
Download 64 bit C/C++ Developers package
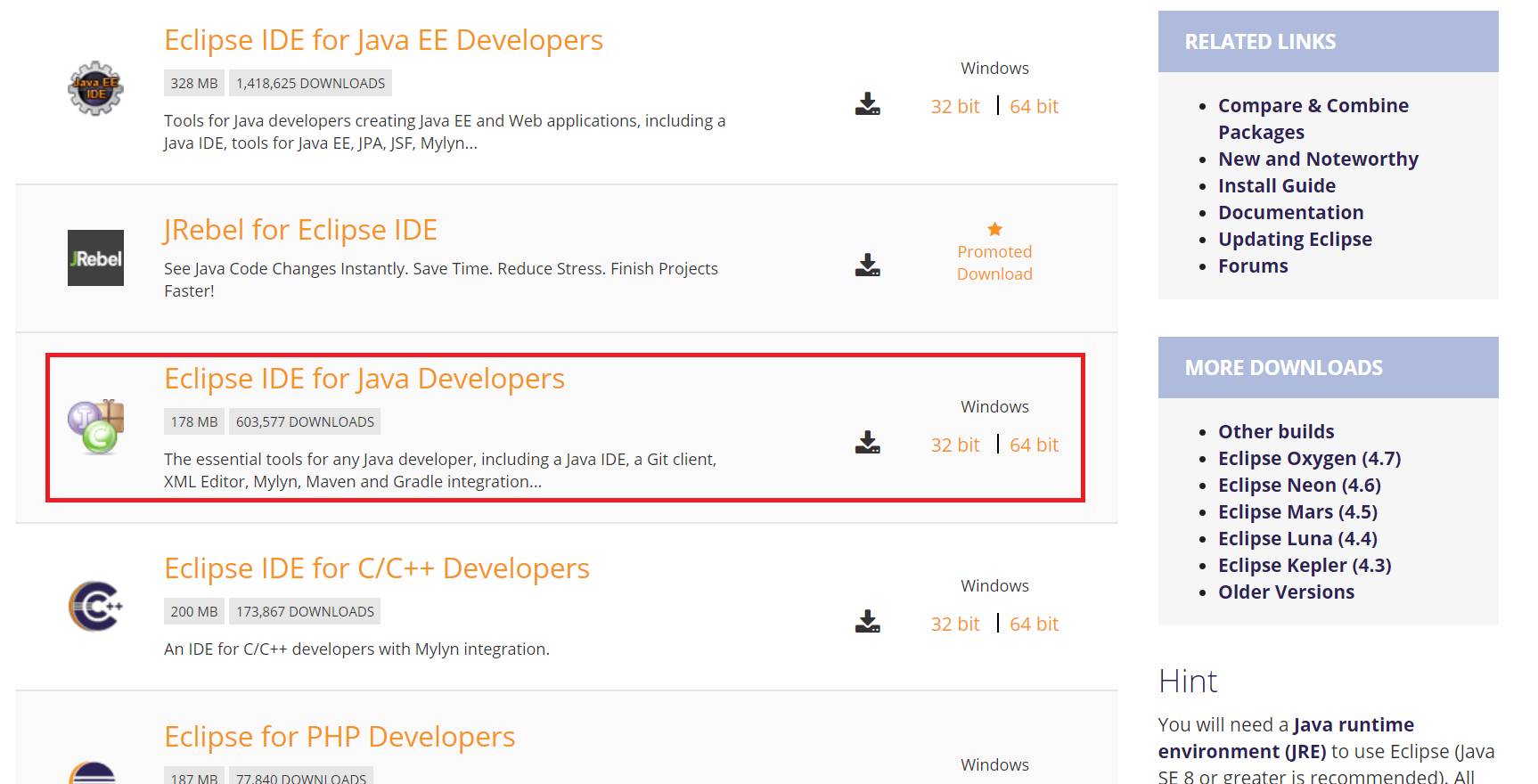1035,624
